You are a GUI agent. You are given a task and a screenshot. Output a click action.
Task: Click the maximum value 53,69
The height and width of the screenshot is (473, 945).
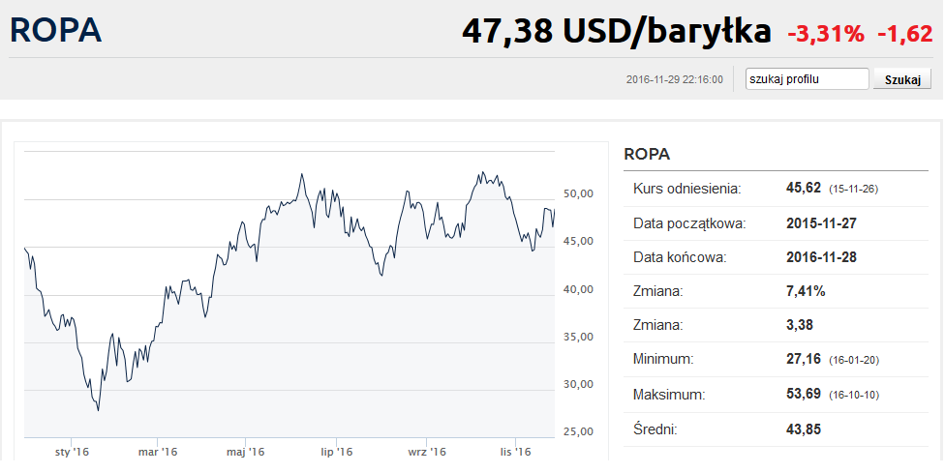click(x=803, y=394)
